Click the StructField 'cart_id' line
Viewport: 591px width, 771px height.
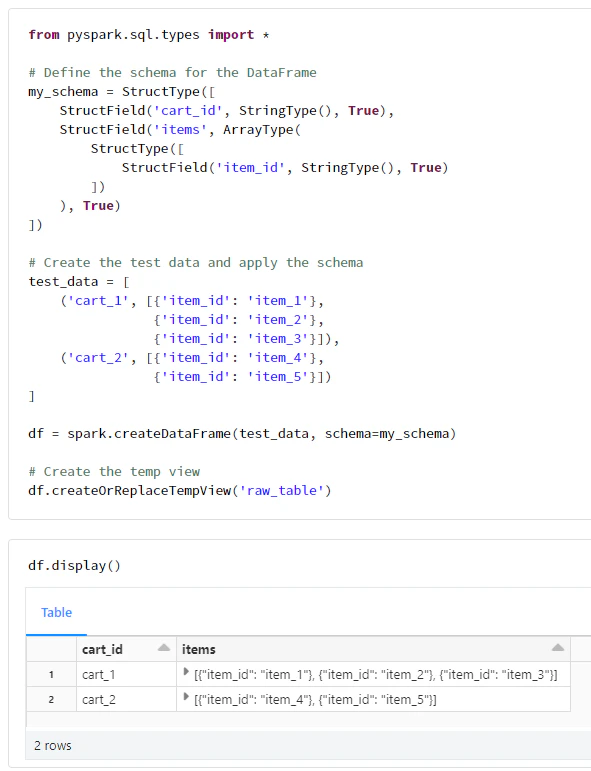227,111
